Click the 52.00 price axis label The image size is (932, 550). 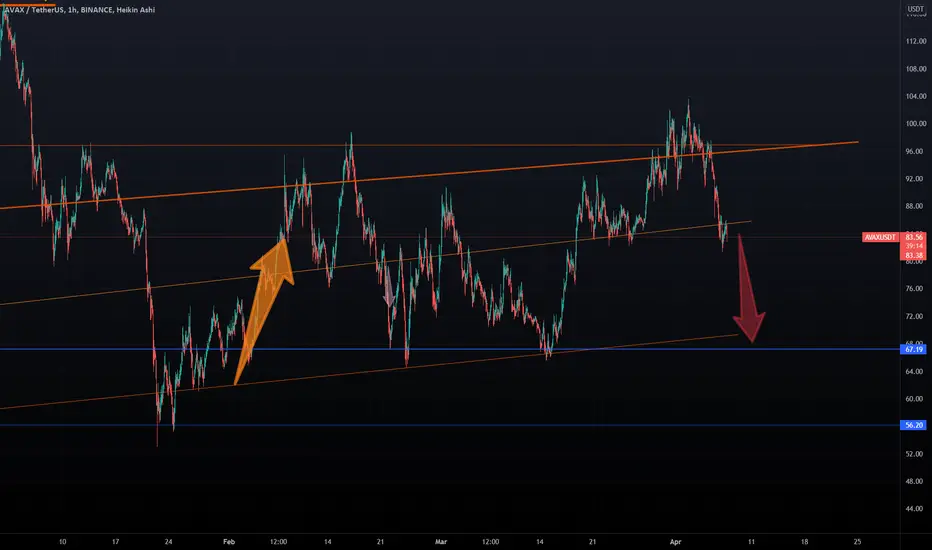tap(914, 454)
